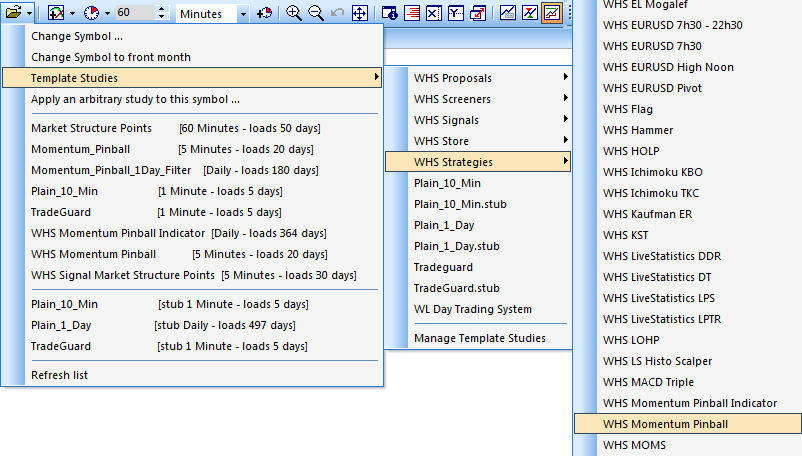The image size is (802, 456).
Task: Click the window info icon
Action: click(x=390, y=13)
